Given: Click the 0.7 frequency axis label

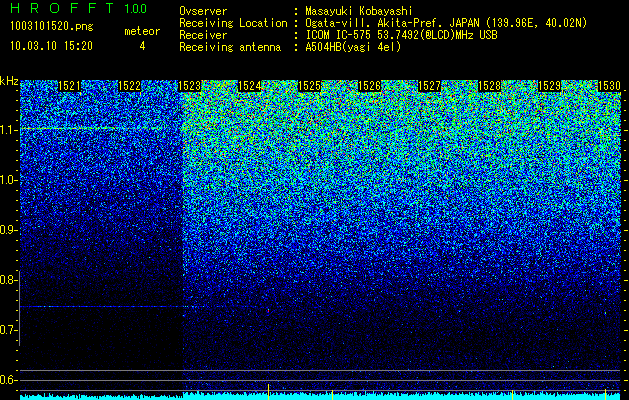Looking at the screenshot, I should pyautogui.click(x=7, y=330).
